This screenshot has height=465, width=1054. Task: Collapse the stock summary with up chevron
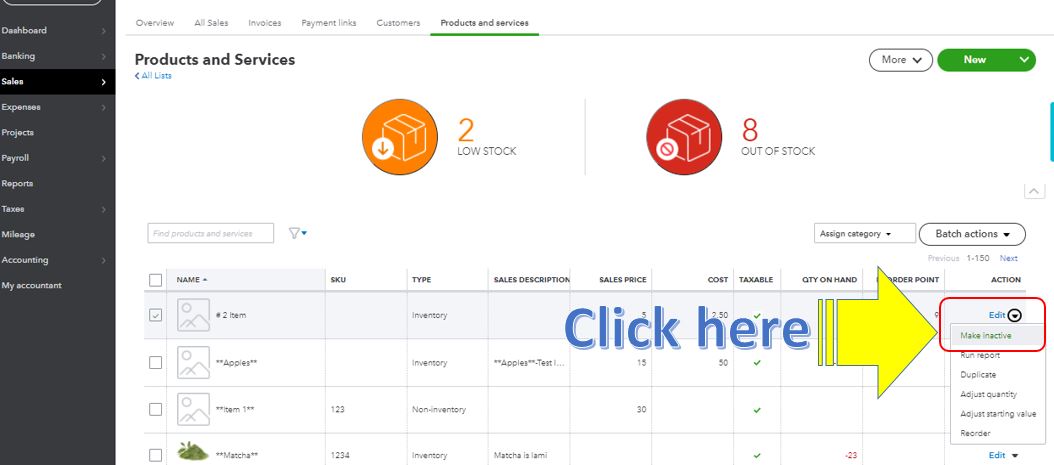(1034, 191)
